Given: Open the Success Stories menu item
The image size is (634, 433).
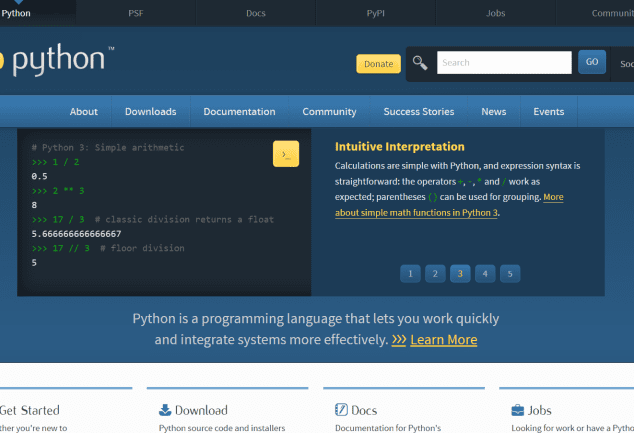Looking at the screenshot, I should (418, 112).
